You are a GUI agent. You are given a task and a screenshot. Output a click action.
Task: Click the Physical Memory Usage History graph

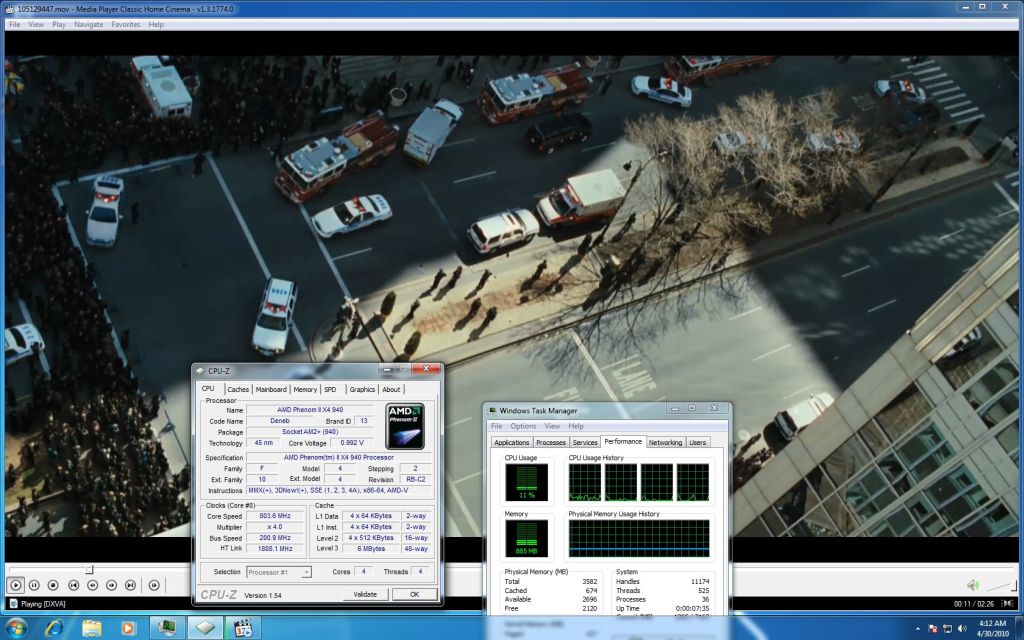[639, 538]
